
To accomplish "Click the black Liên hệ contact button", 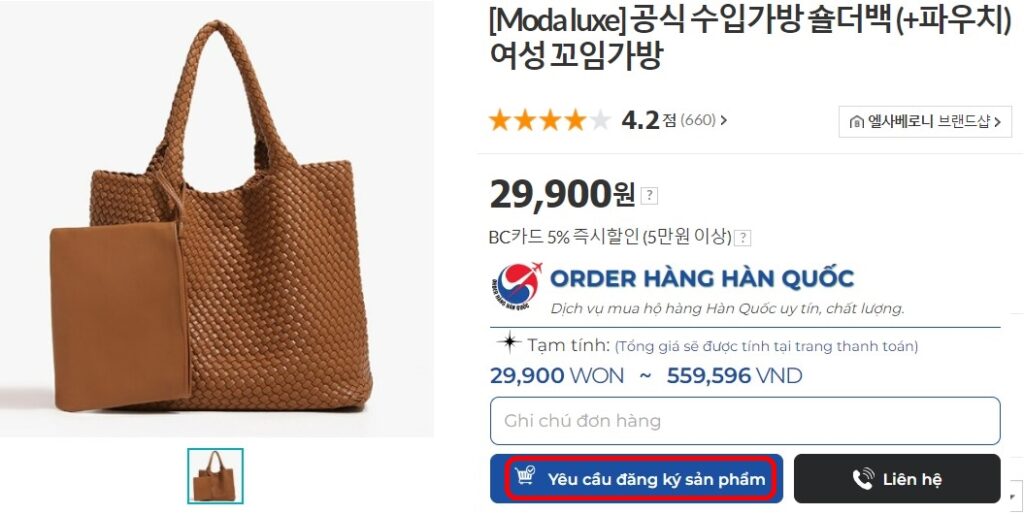I will click(897, 479).
